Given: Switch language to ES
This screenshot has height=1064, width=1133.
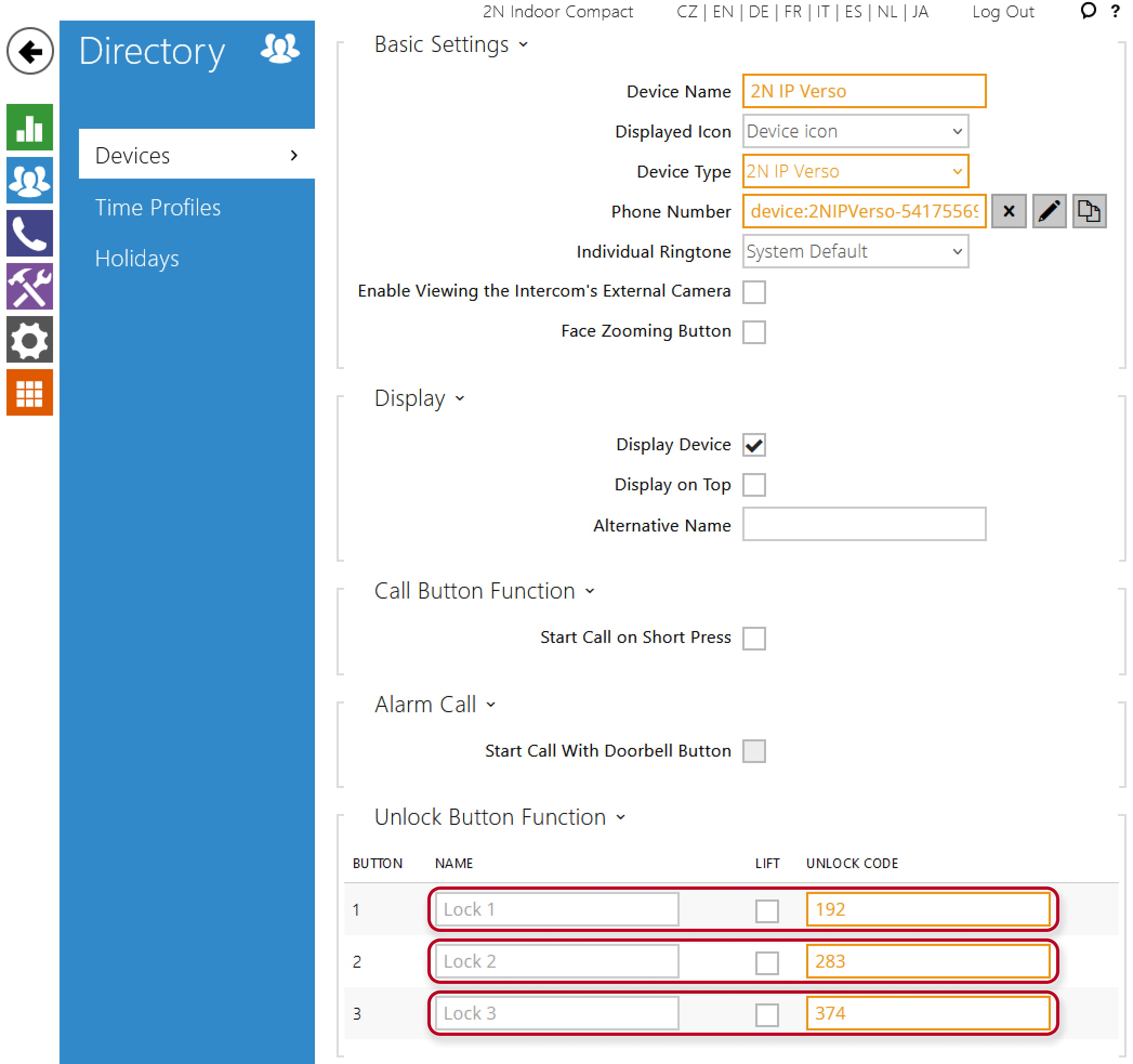Looking at the screenshot, I should tap(854, 11).
